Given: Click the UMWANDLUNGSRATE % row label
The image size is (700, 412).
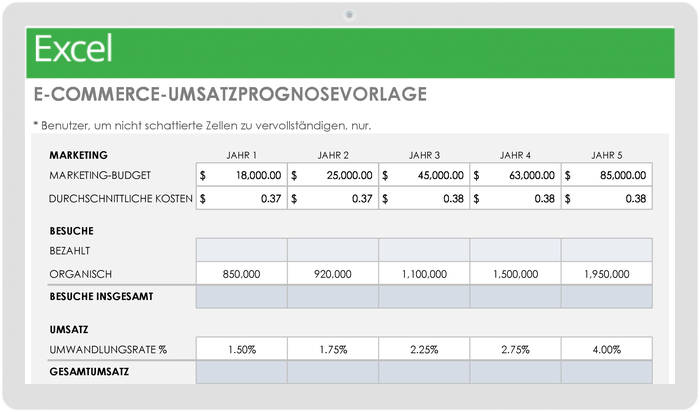Looking at the screenshot, I should click(x=108, y=350).
